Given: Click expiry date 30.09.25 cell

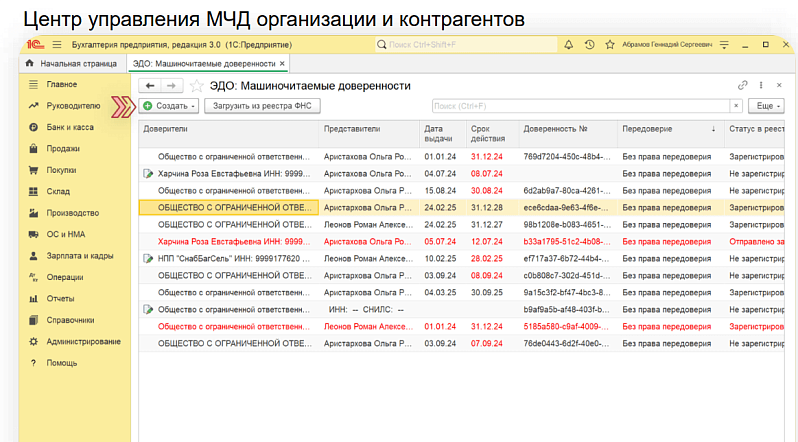Looking at the screenshot, I should (492, 293).
